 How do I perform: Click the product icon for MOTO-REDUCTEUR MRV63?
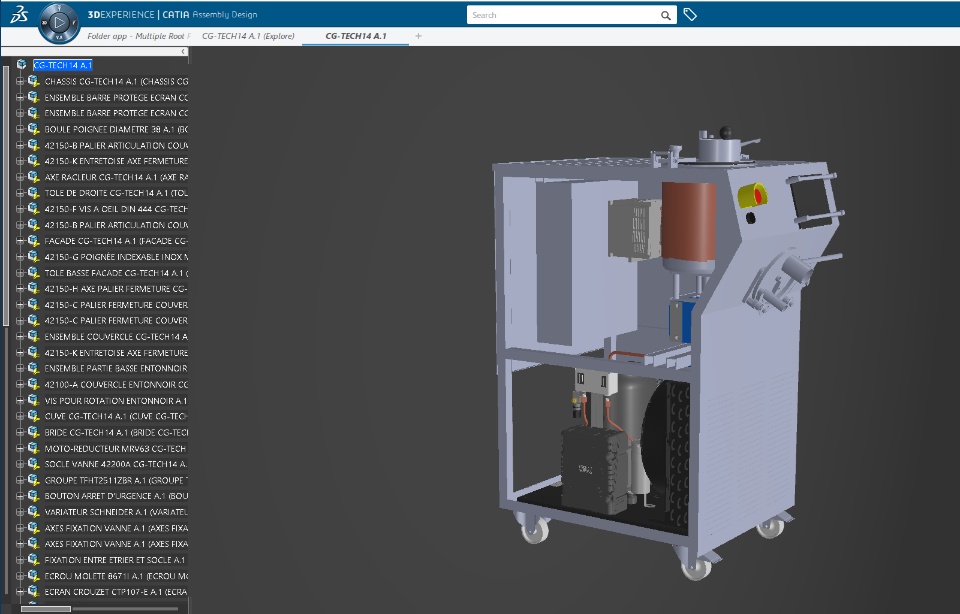tap(34, 447)
